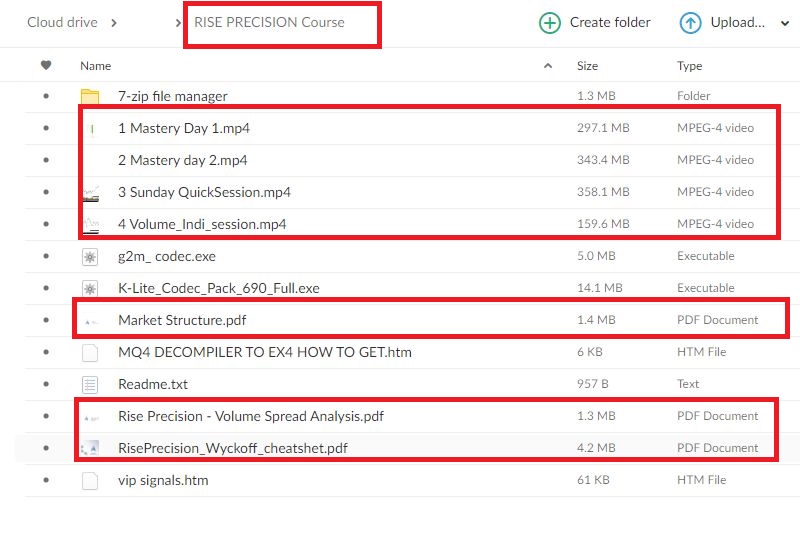Toggle favorite dot for 2 Mastery day 2.mp4
This screenshot has height=552, width=800.
tap(46, 160)
